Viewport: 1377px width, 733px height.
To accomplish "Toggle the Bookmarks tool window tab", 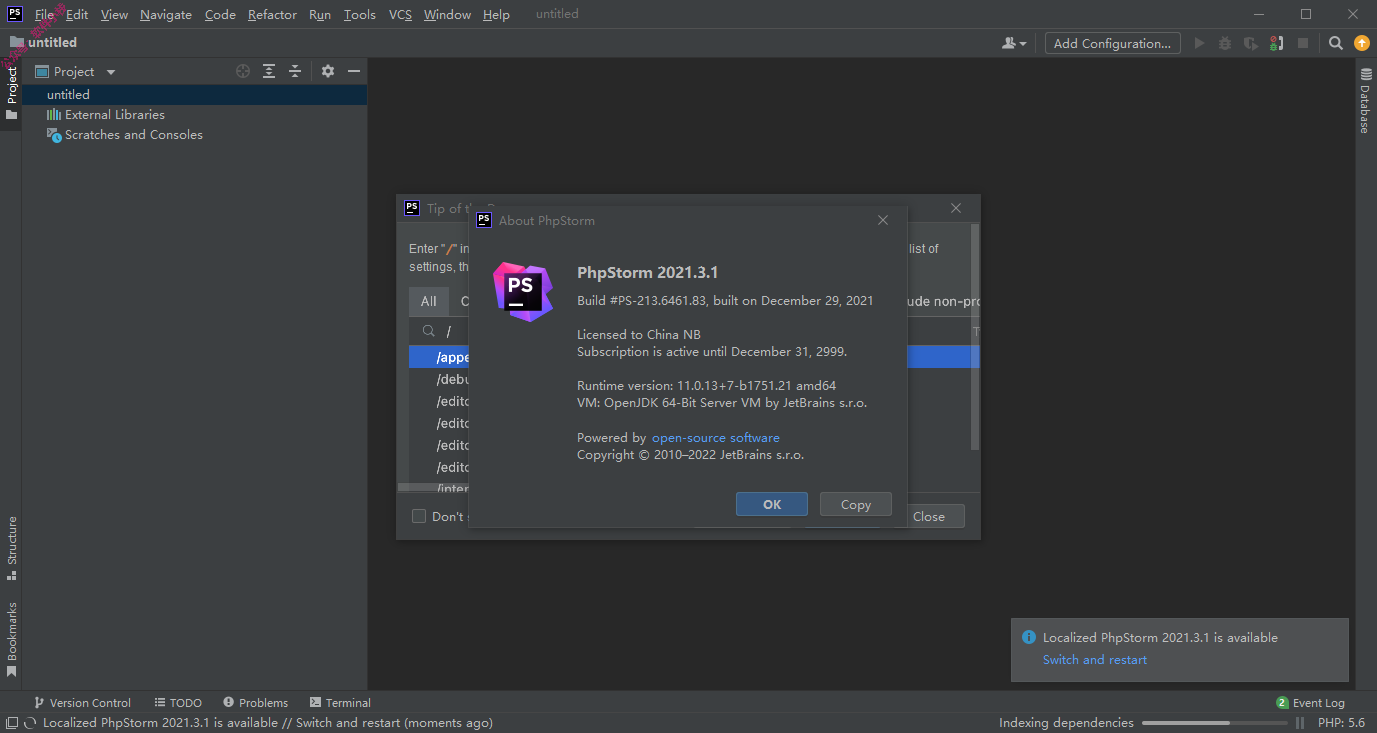I will point(11,640).
